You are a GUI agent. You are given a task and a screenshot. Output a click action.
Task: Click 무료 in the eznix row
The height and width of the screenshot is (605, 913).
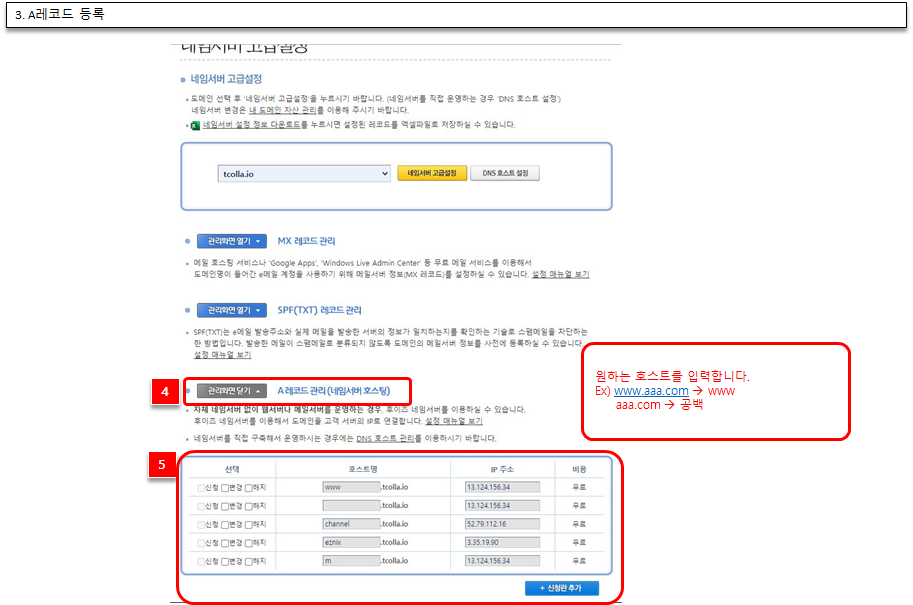pos(579,542)
